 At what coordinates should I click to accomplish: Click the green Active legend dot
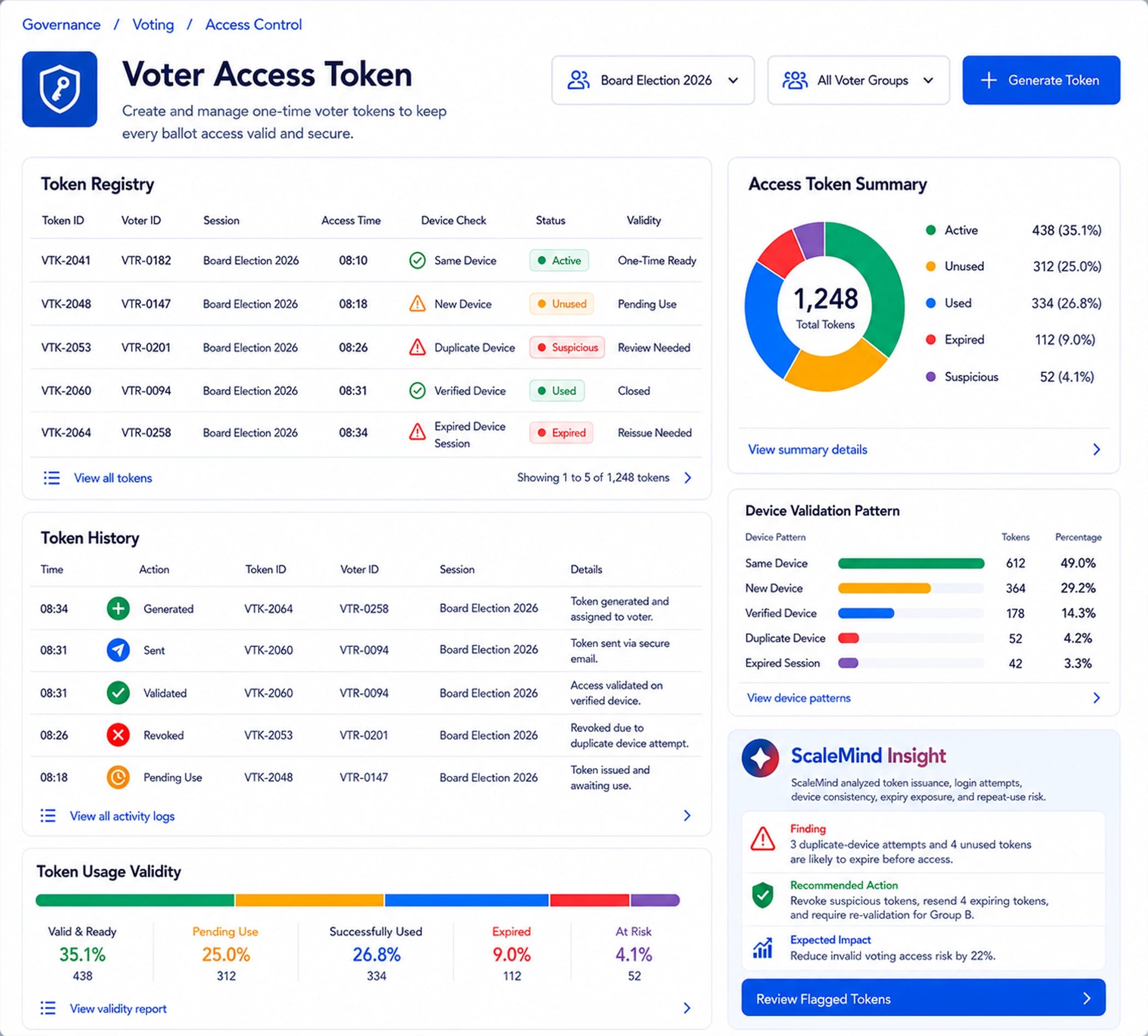click(x=930, y=230)
